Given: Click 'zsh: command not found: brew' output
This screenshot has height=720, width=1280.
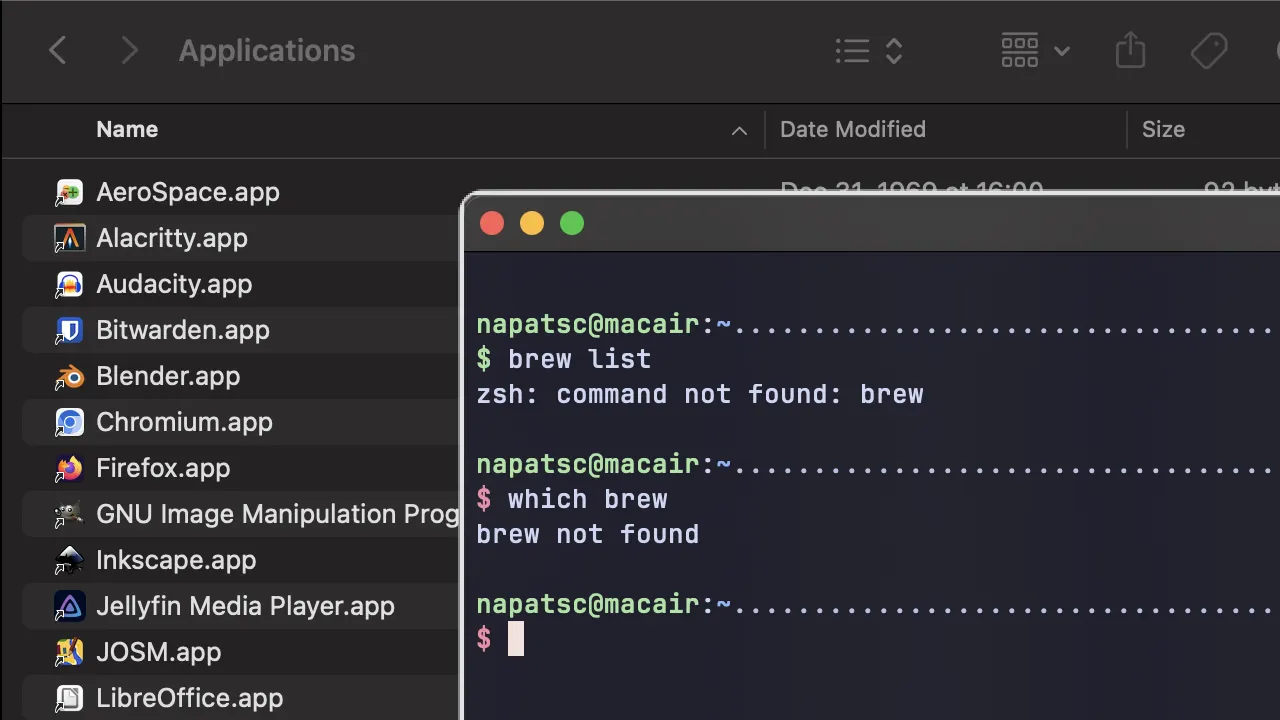Looking at the screenshot, I should (700, 394).
